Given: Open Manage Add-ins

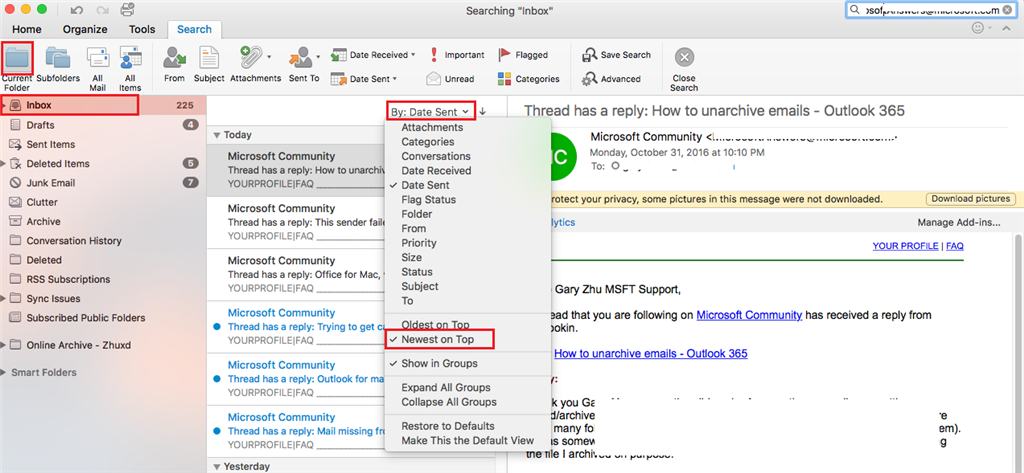Looking at the screenshot, I should click(x=959, y=222).
